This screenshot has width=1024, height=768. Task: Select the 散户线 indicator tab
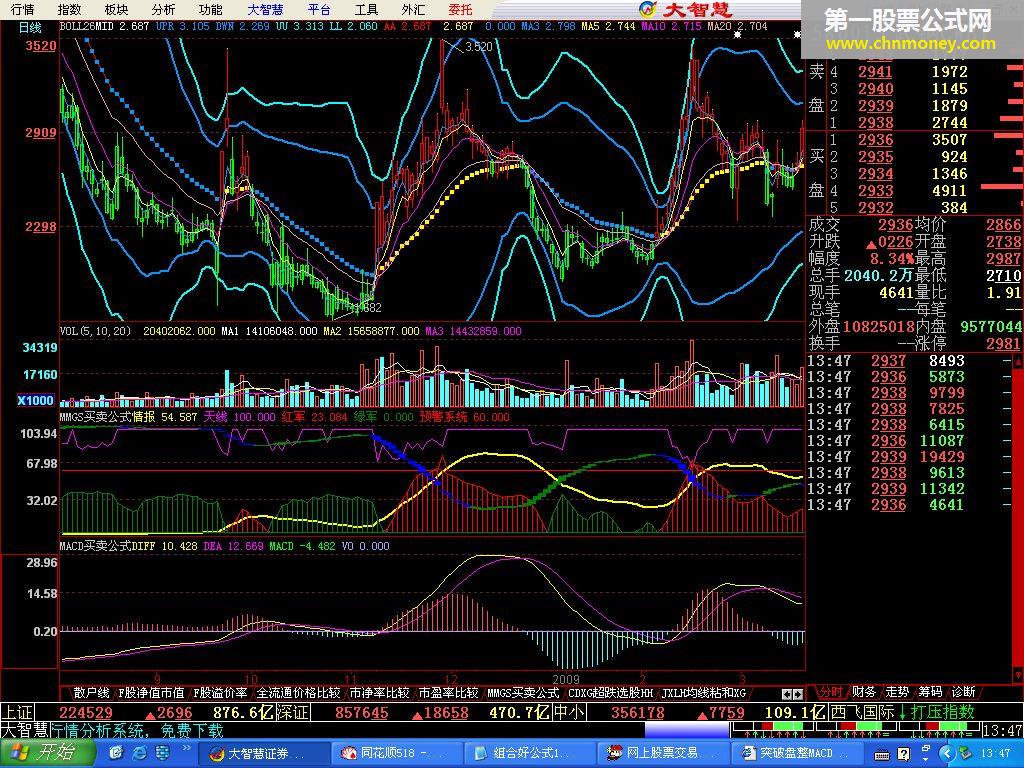pos(91,692)
